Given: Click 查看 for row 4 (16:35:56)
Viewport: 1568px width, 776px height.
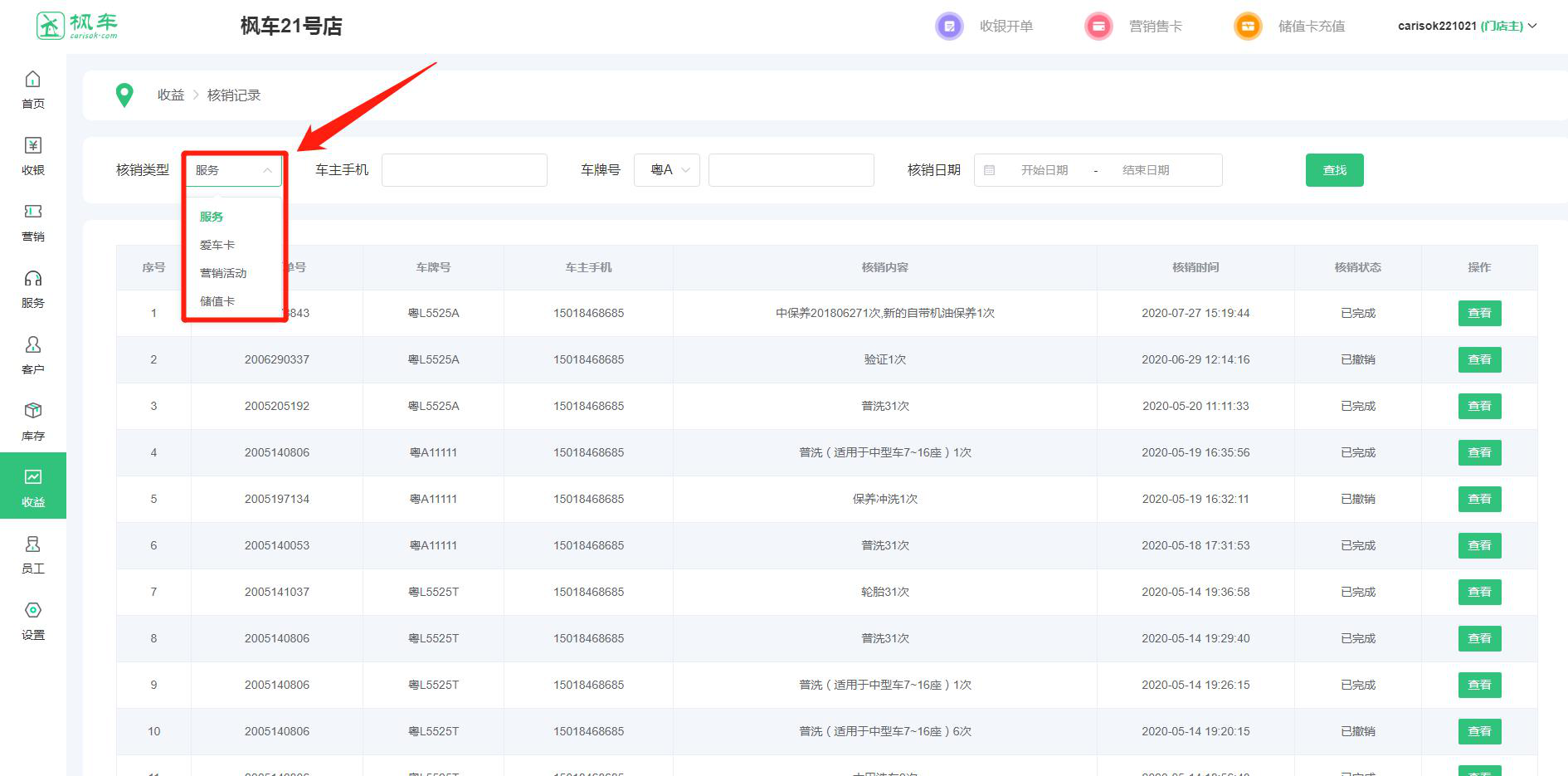Looking at the screenshot, I should pyautogui.click(x=1480, y=452).
